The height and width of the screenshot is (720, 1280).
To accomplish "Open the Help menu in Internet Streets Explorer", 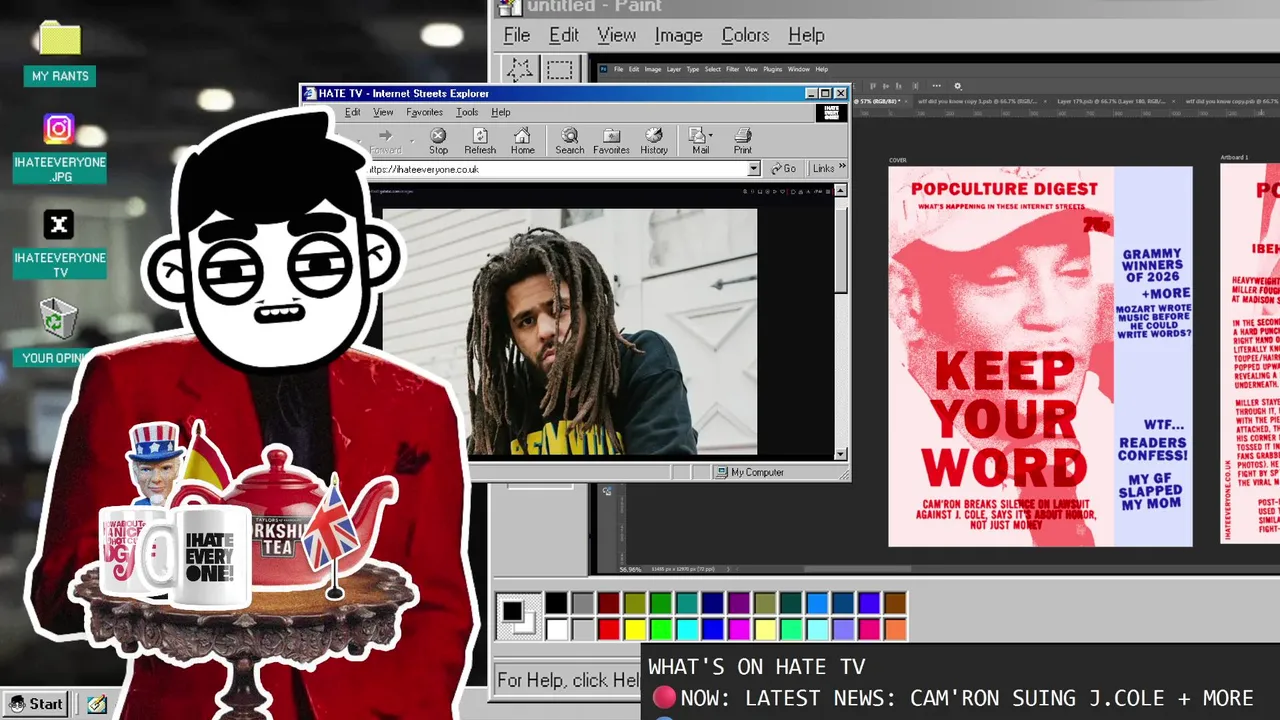I will pos(501,113).
